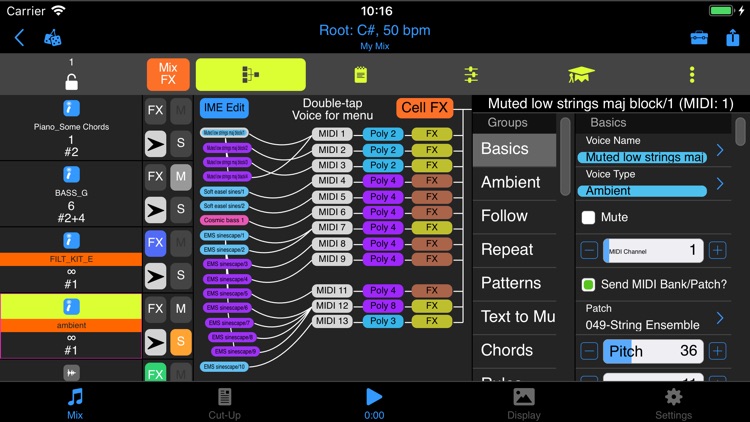Toggle solo S on BASS_G track

point(181,210)
